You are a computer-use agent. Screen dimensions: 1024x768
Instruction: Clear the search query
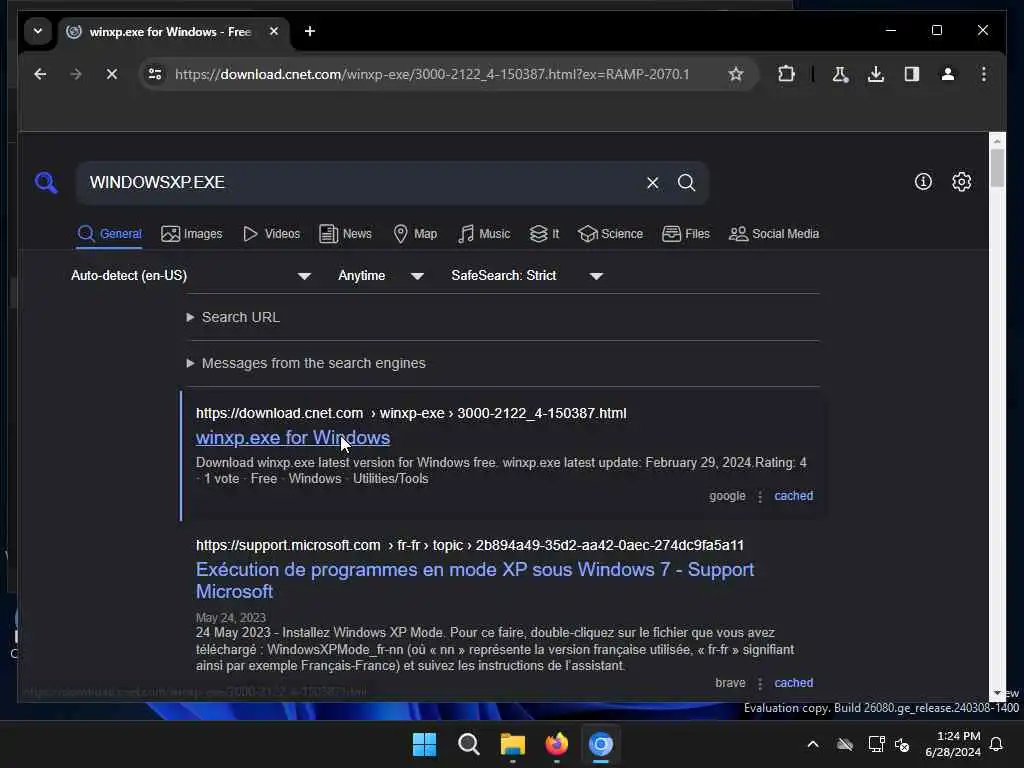[652, 182]
